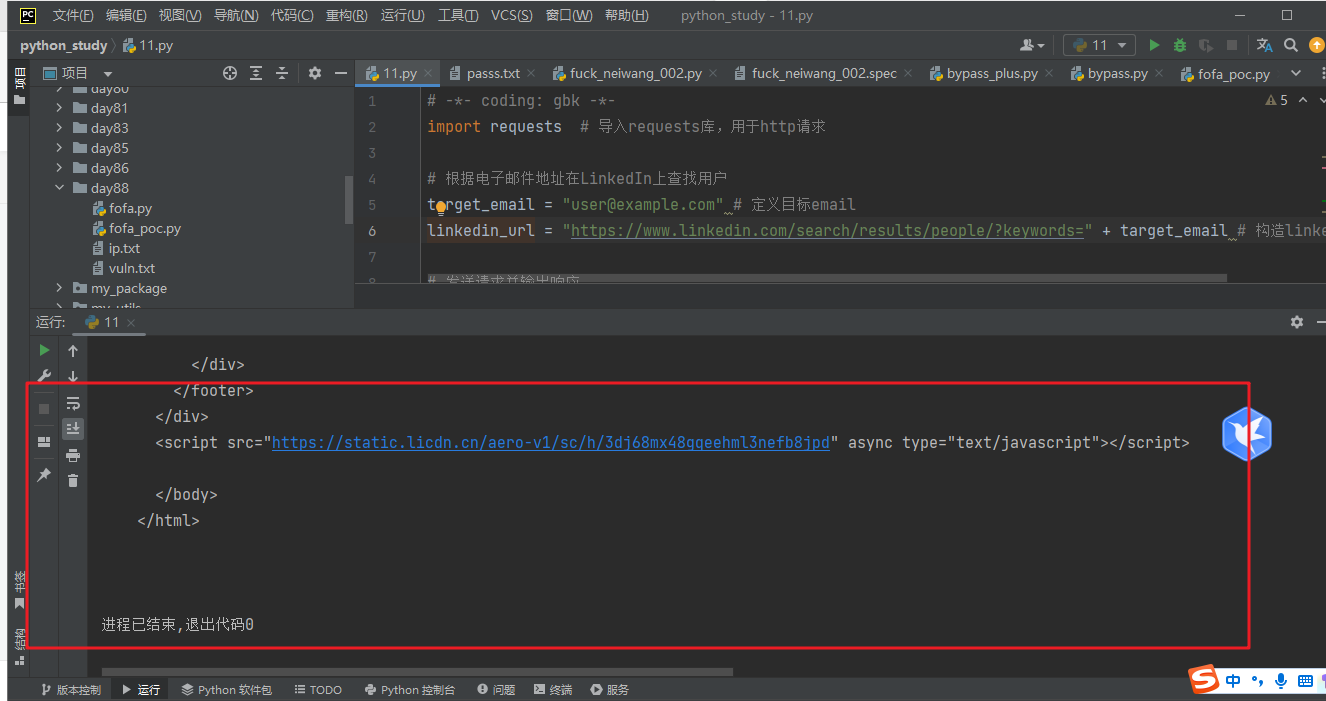The width and height of the screenshot is (1326, 701).
Task: Start a Debug session with the bug icon
Action: click(x=1180, y=45)
